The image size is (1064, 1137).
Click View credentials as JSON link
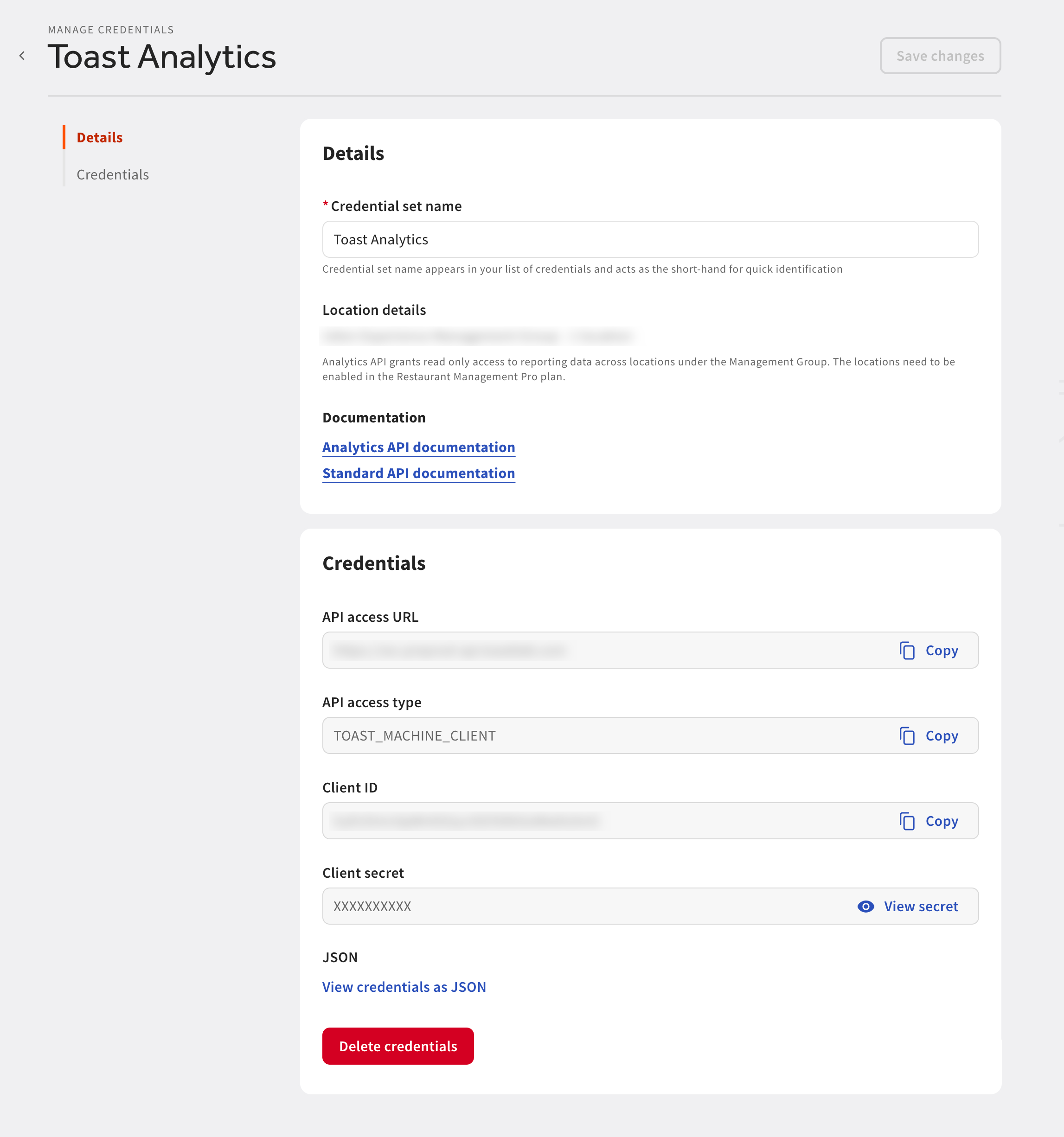coord(404,987)
